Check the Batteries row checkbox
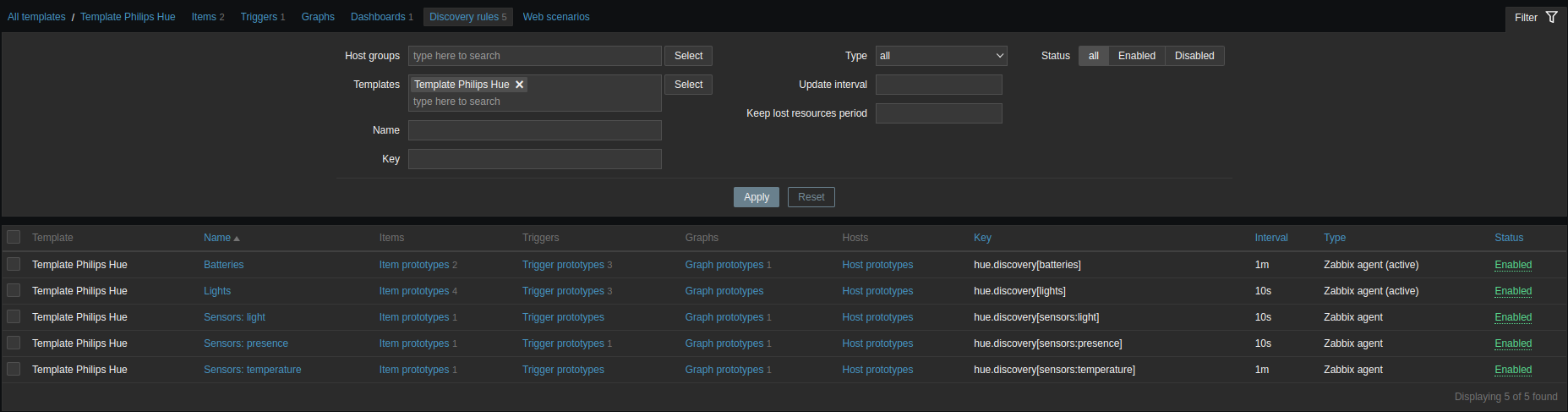The width and height of the screenshot is (1568, 412). tap(14, 264)
